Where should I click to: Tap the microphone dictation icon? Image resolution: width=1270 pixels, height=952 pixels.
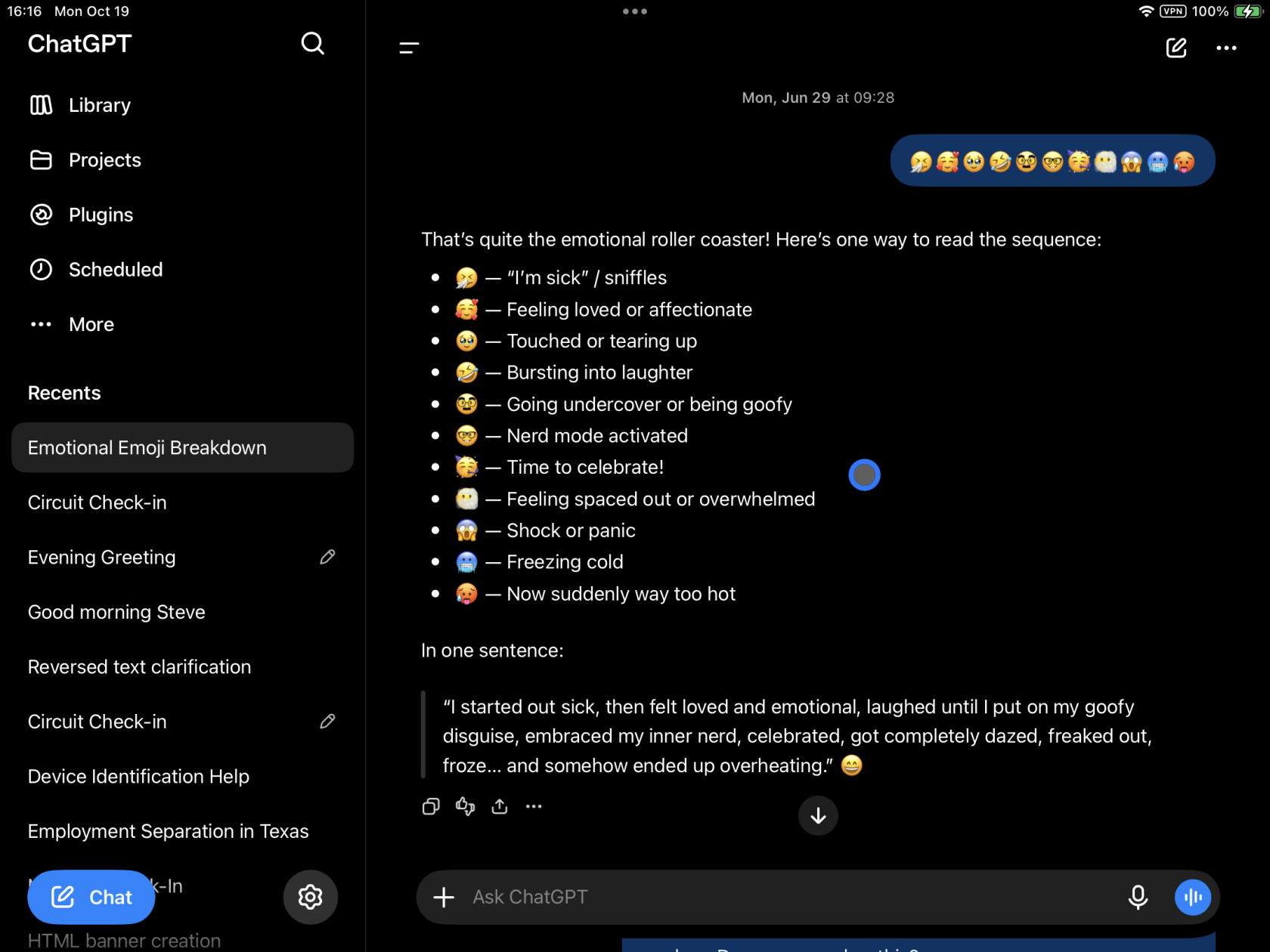[x=1138, y=897]
